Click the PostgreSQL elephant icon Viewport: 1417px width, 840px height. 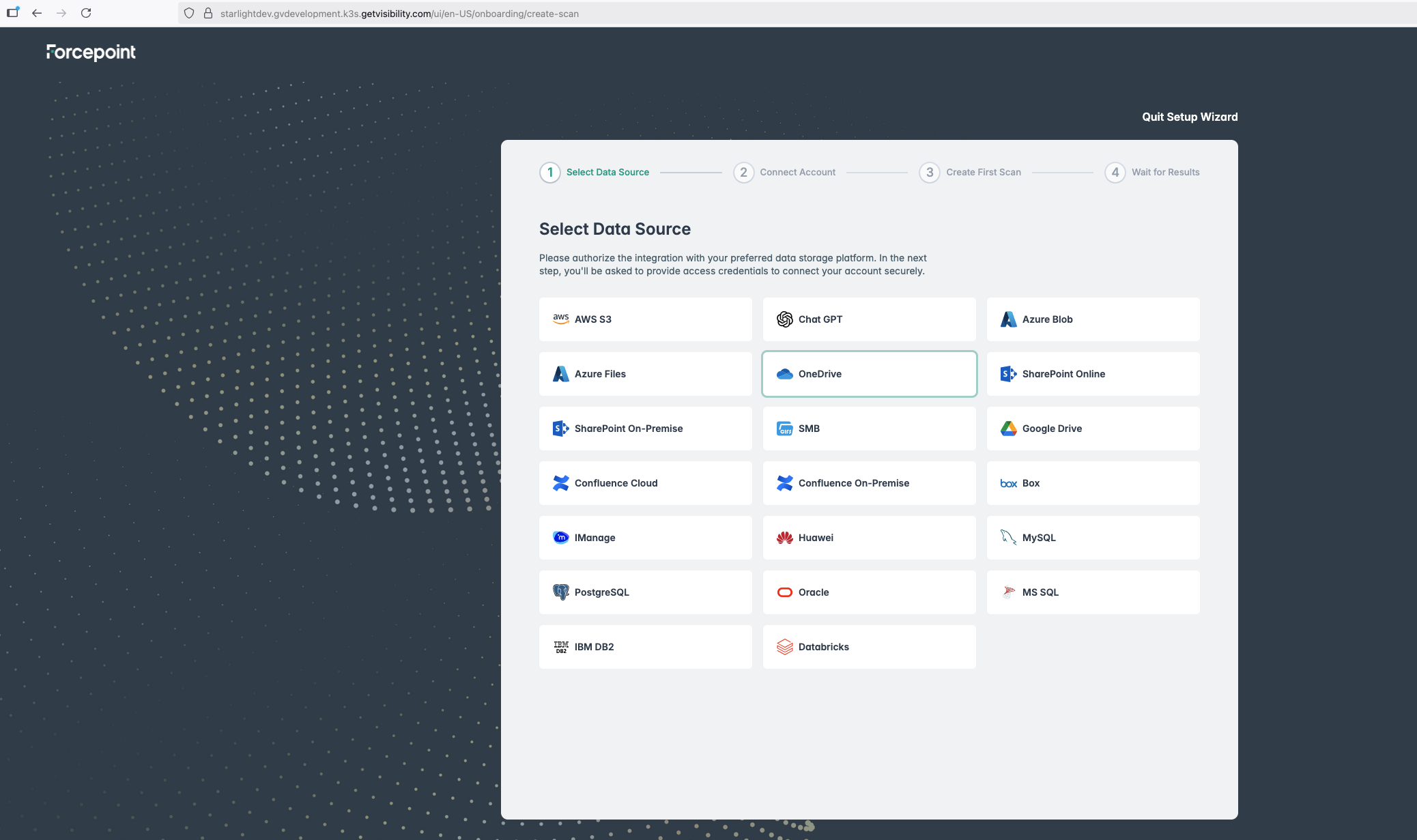[x=560, y=592]
